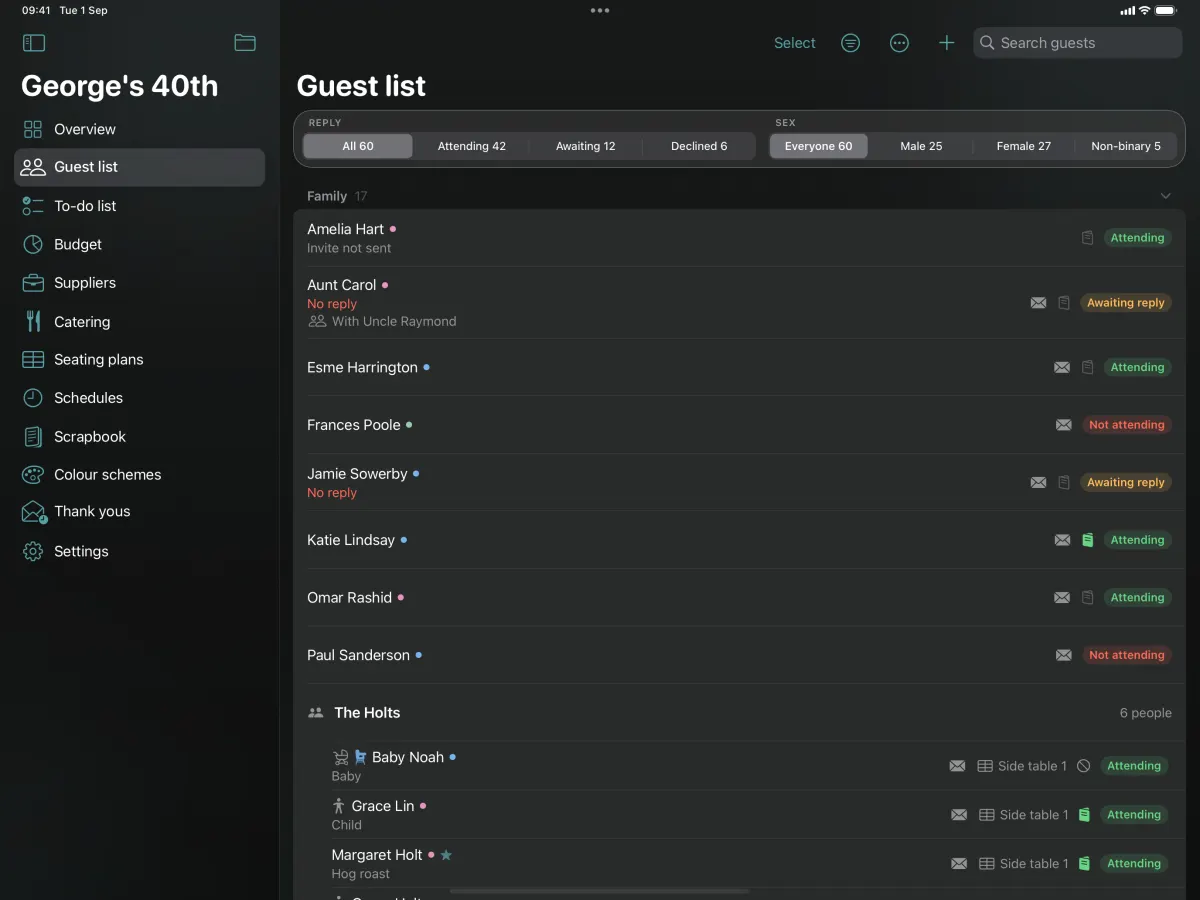Click Margaret Holt's Attending badge

coord(1134,864)
